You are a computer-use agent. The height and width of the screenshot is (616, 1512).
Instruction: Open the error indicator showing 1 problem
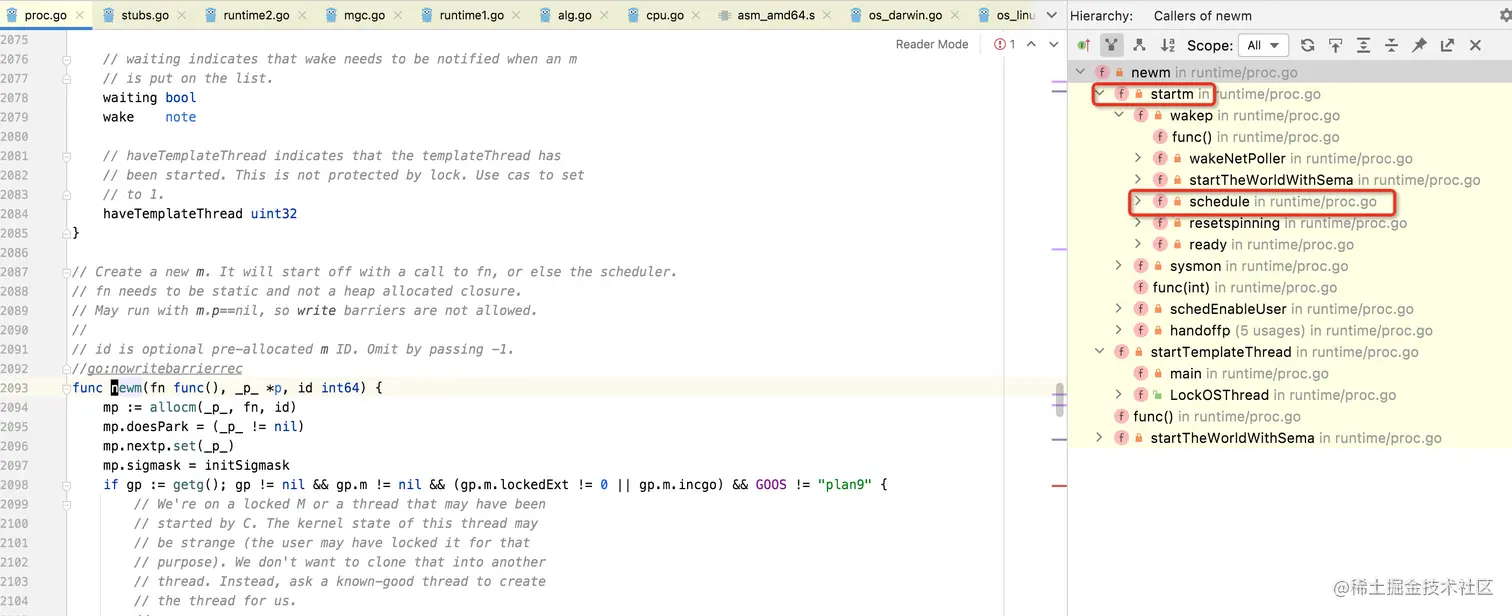(1005, 44)
